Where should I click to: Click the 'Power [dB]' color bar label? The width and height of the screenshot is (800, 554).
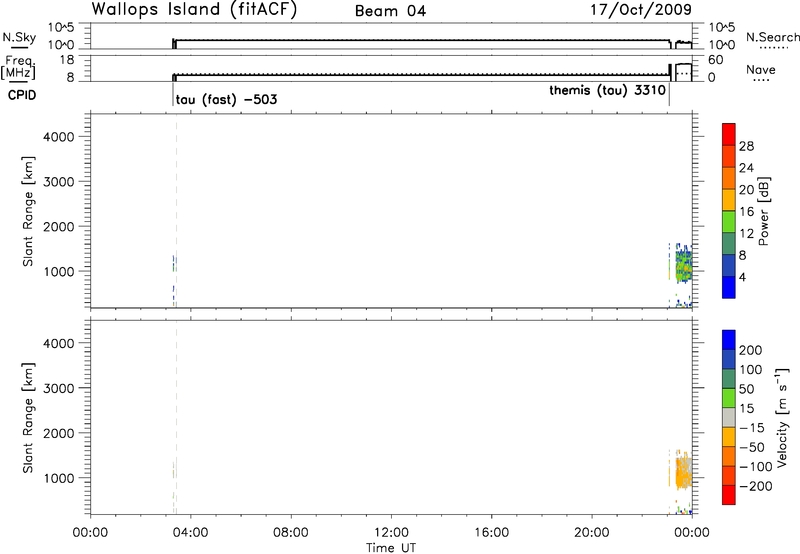coord(763,211)
